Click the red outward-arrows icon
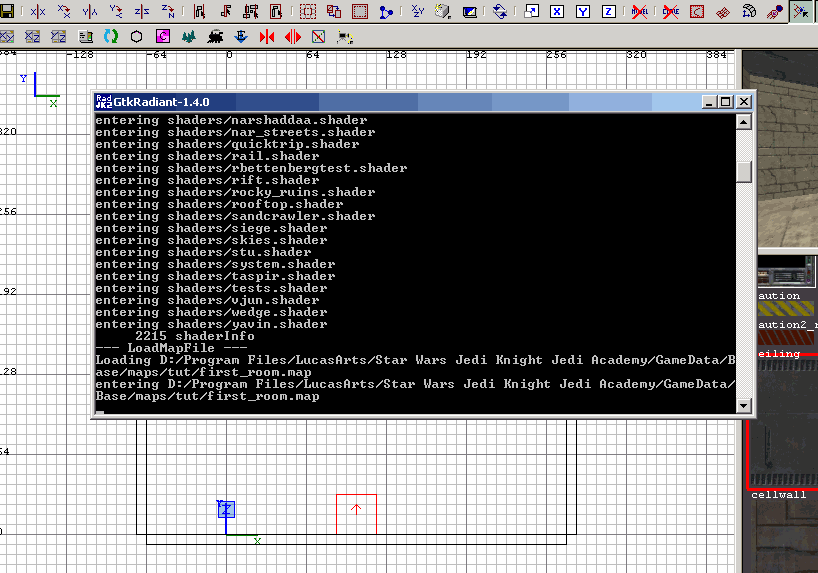 [293, 36]
